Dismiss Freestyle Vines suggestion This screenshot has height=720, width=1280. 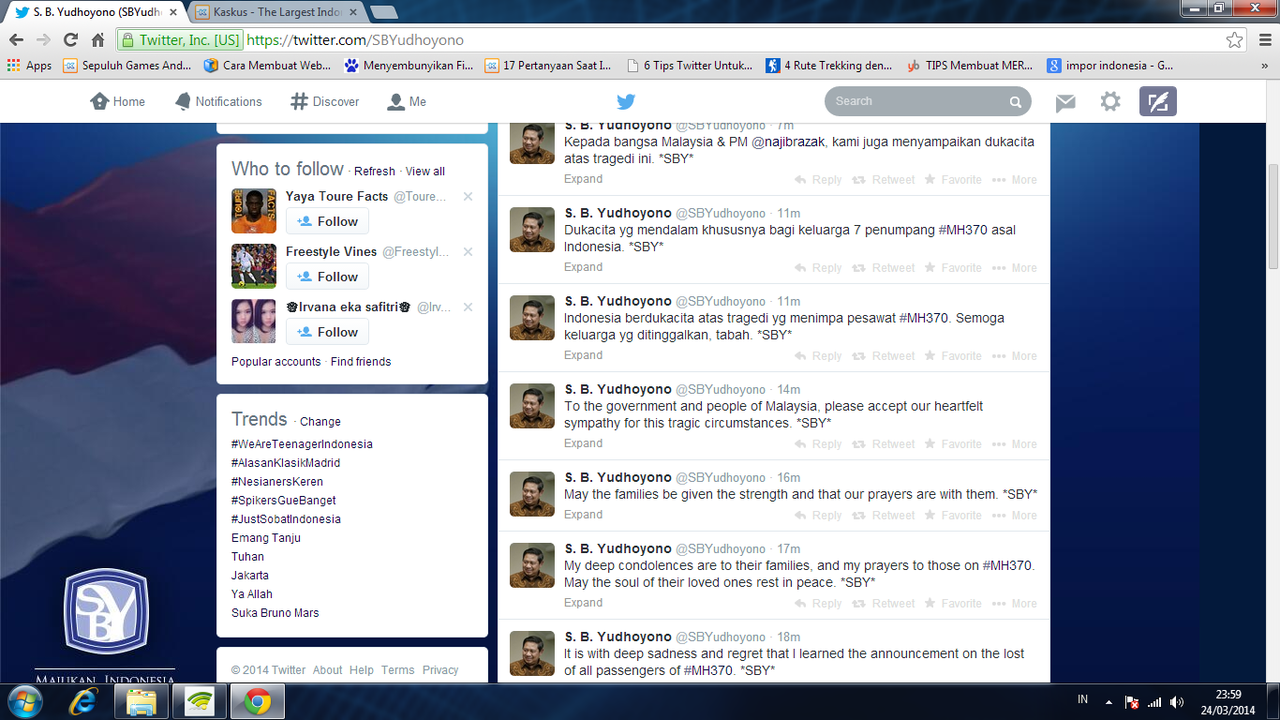tap(468, 252)
